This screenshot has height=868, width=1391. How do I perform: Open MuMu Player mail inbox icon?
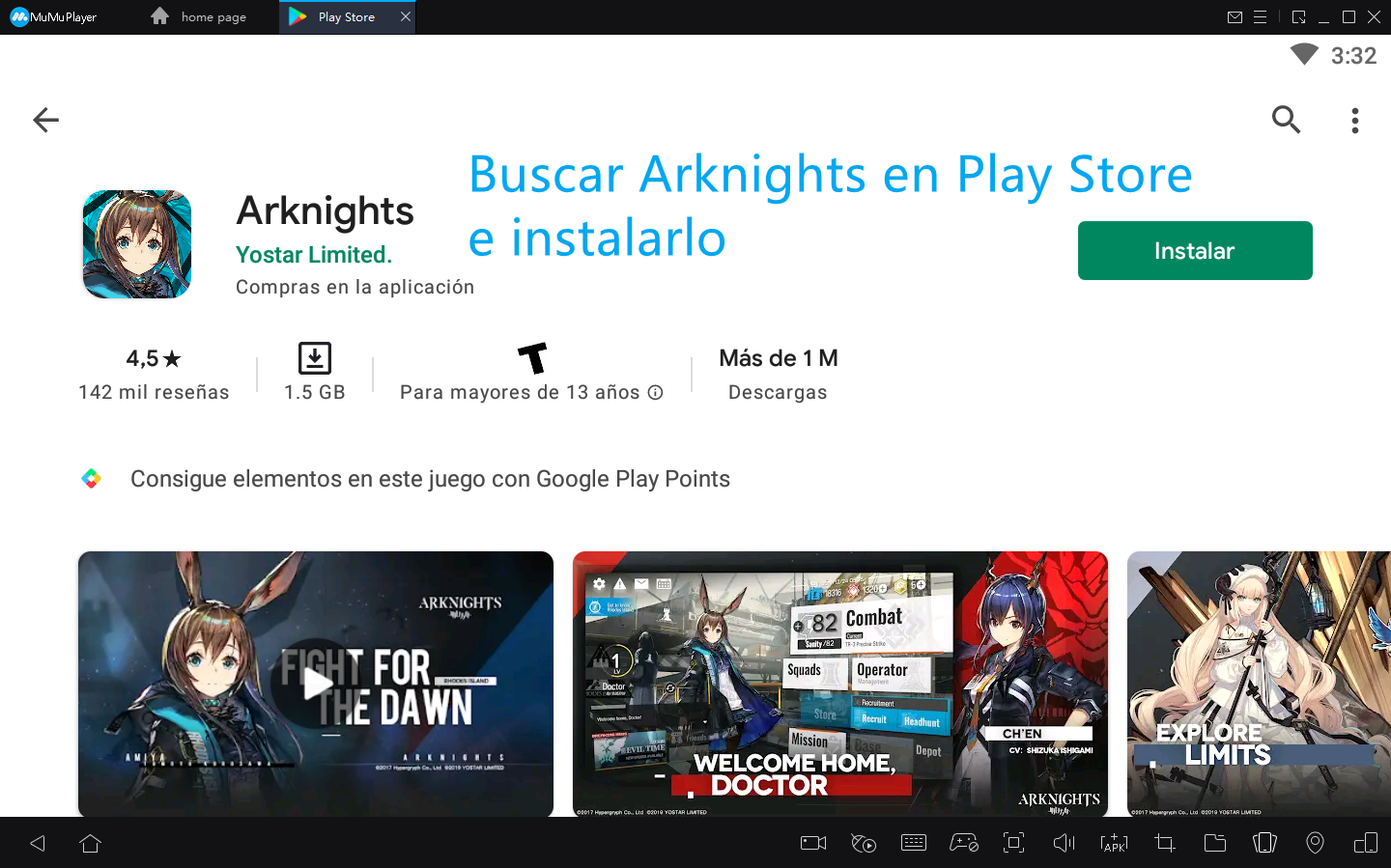pos(1235,17)
